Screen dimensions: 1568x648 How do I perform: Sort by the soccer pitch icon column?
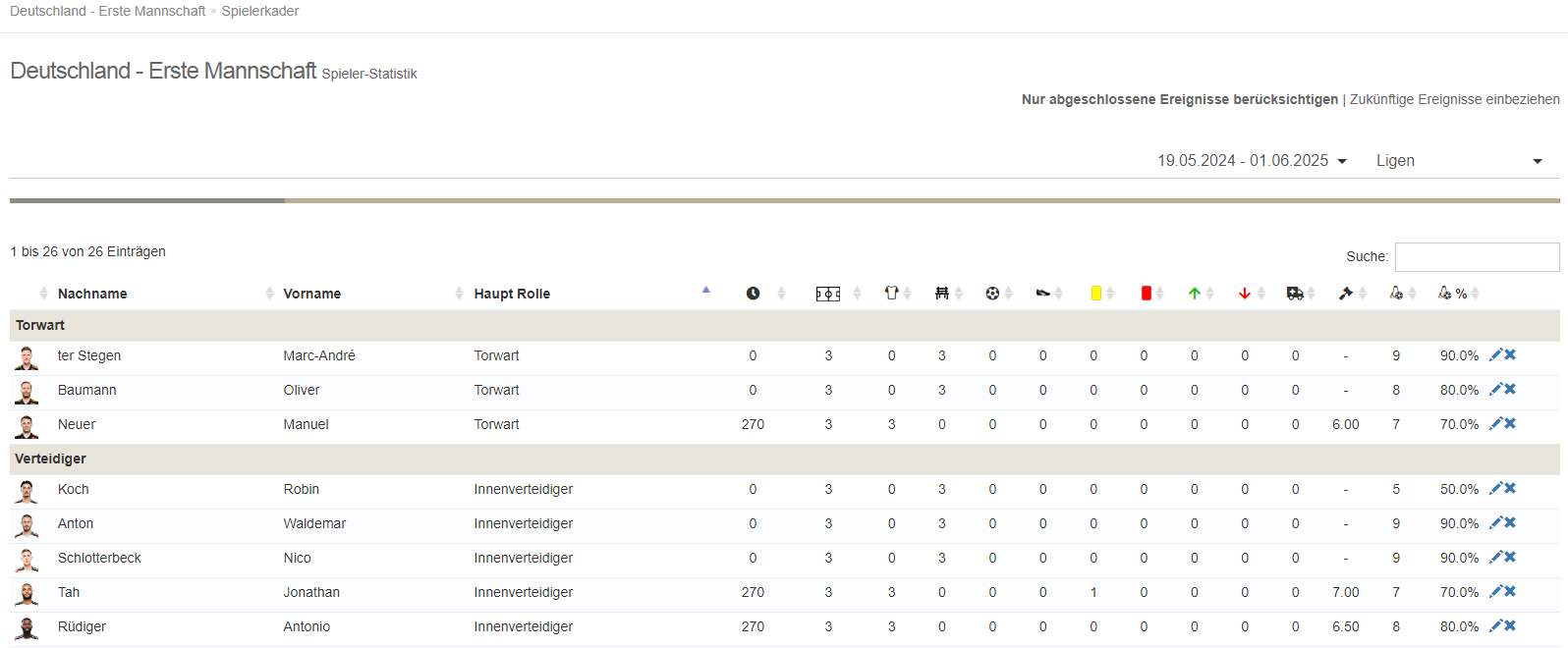tap(827, 294)
